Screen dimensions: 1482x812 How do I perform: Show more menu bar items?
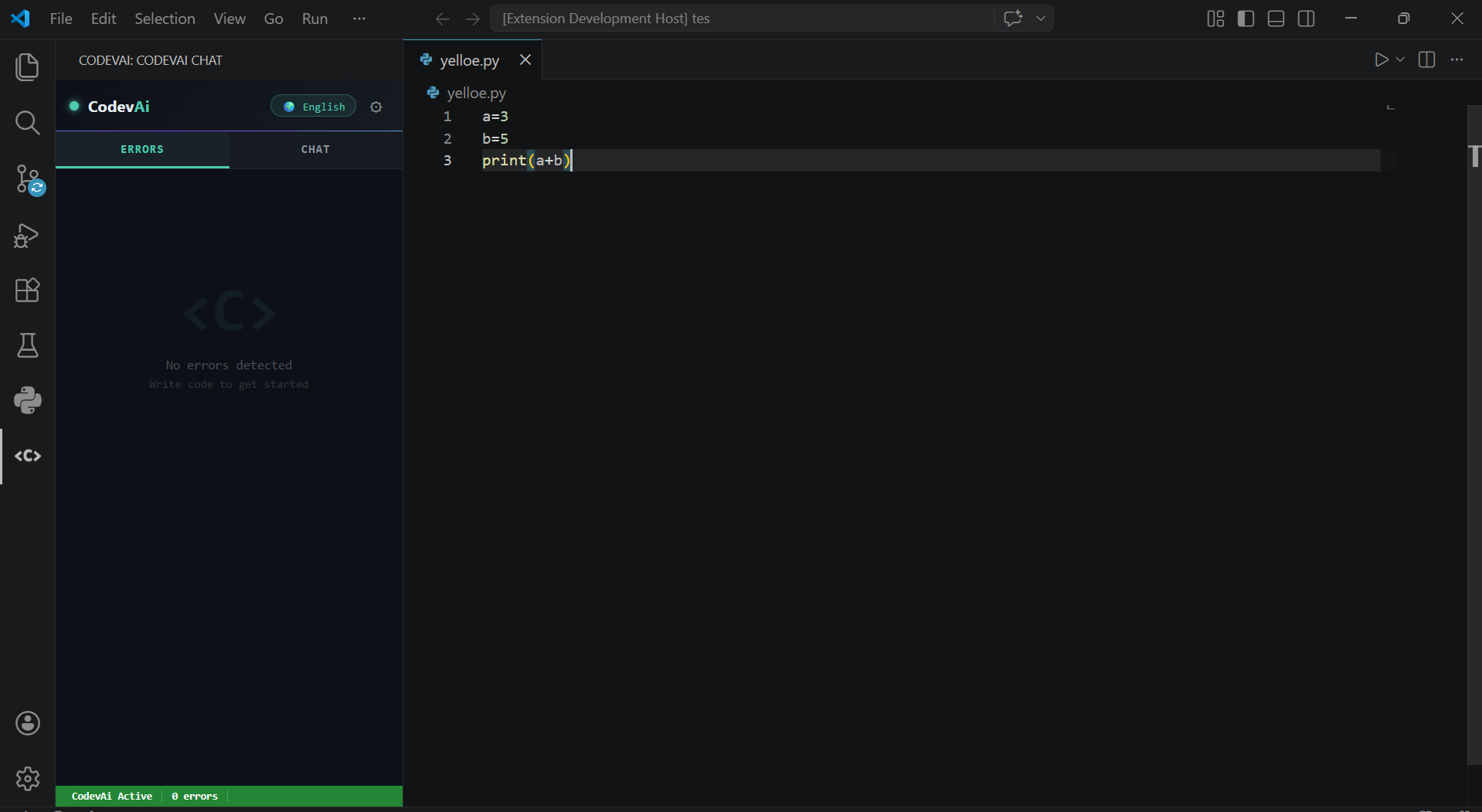359,19
